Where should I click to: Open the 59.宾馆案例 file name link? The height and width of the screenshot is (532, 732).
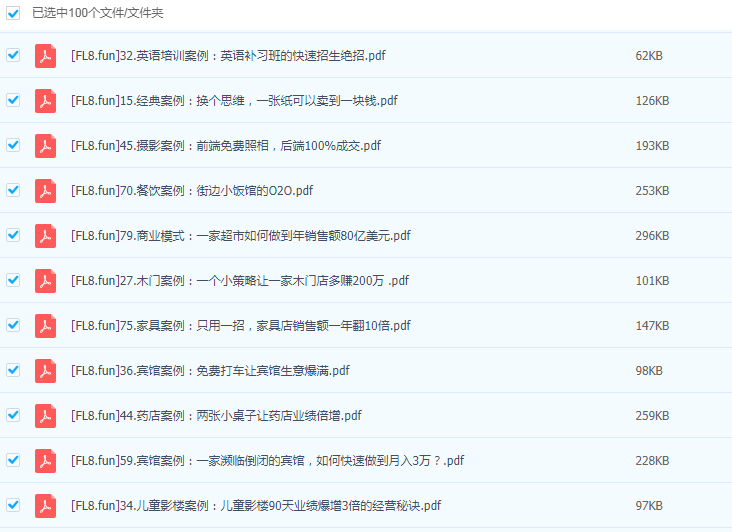pyautogui.click(x=267, y=461)
